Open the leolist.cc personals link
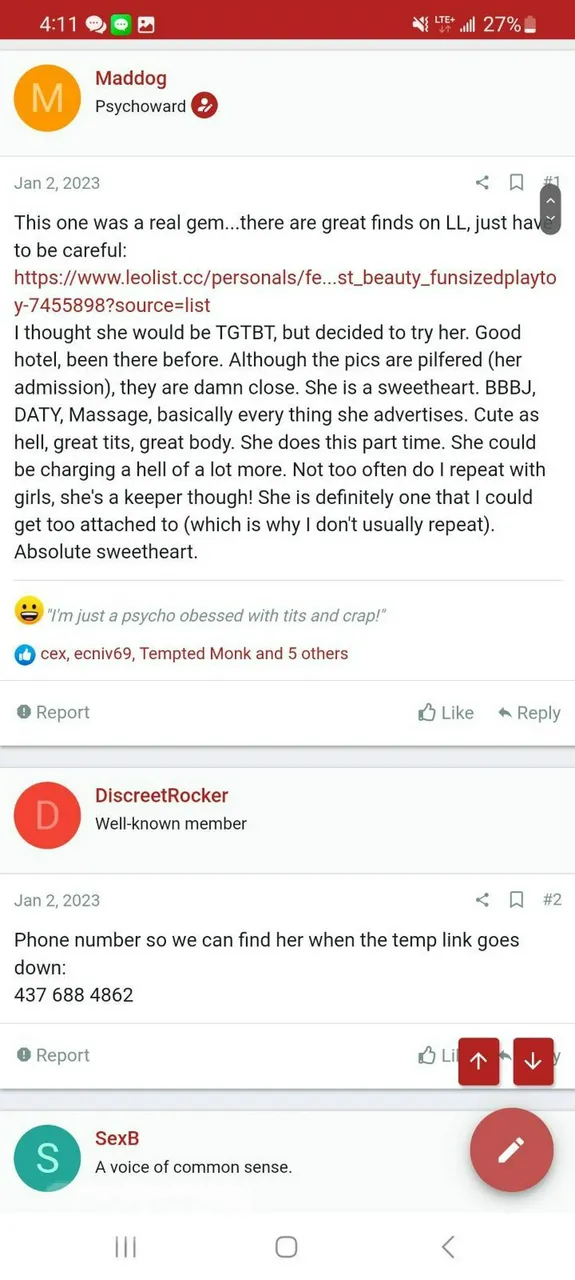The height and width of the screenshot is (1280, 575). [284, 291]
